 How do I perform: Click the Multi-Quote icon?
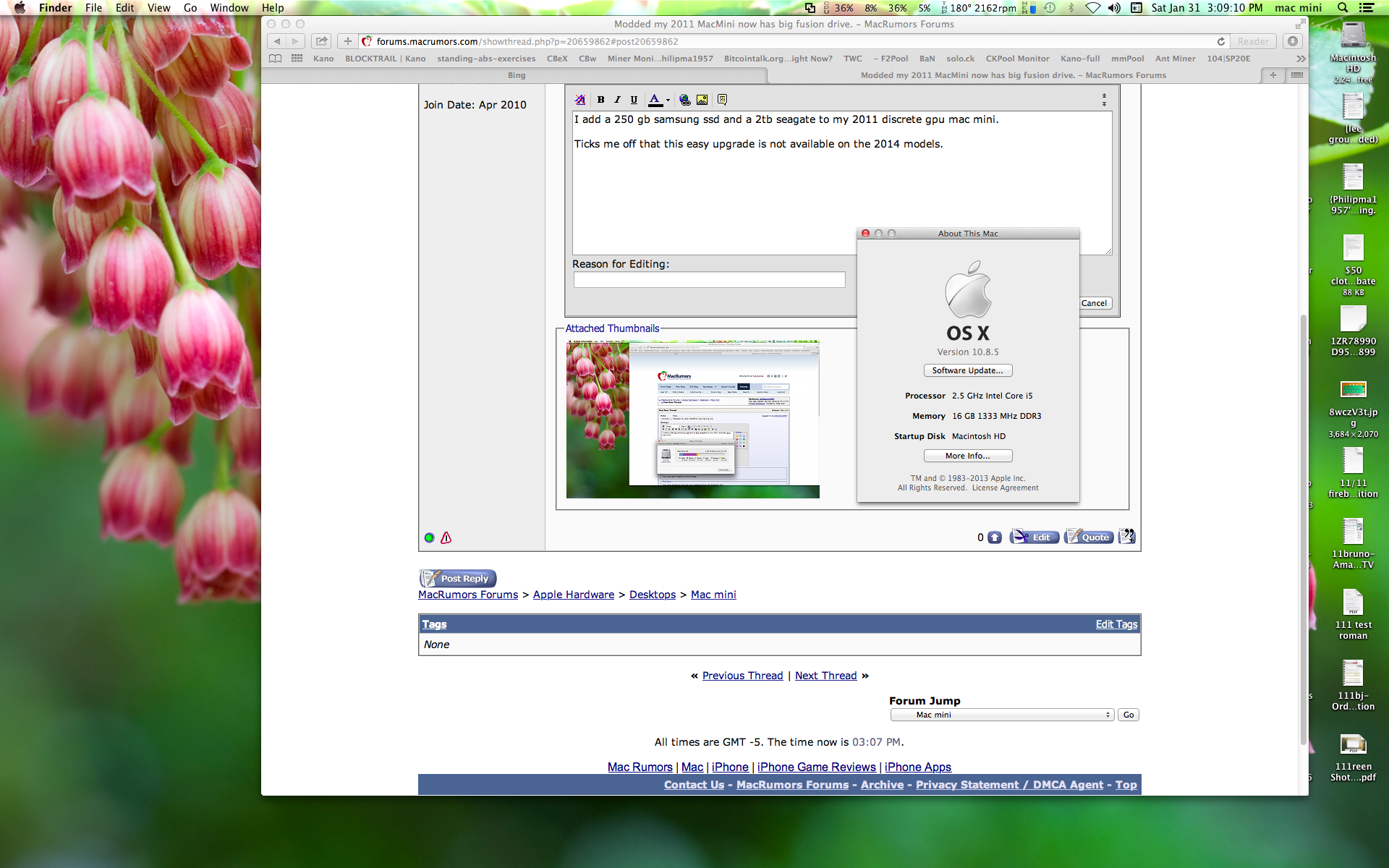(1127, 537)
